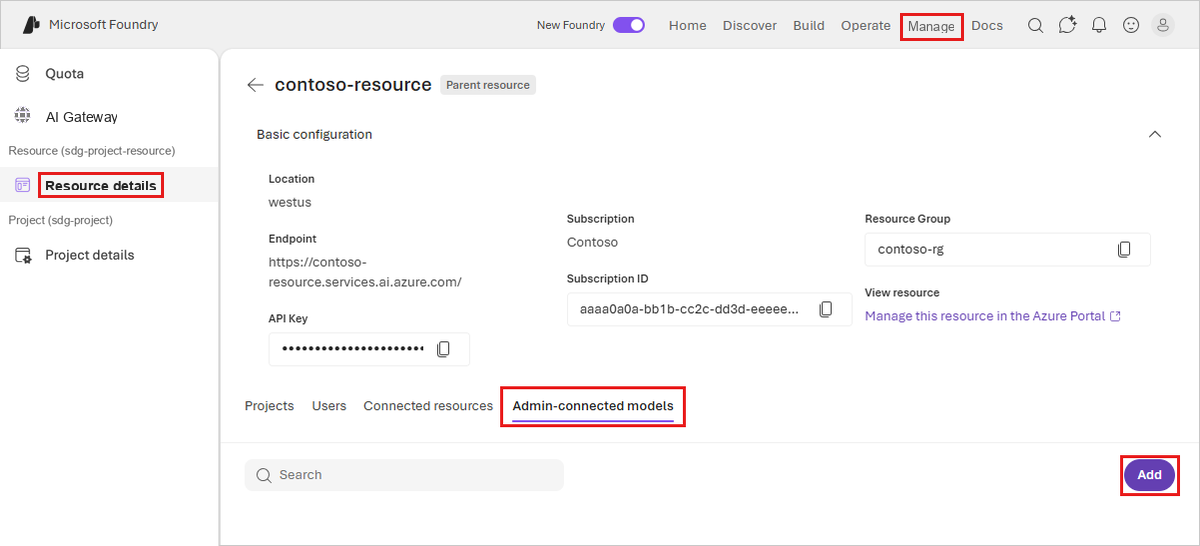Image resolution: width=1200 pixels, height=546 pixels.
Task: Click the contoso-rg Resource Group field
Action: [1007, 249]
